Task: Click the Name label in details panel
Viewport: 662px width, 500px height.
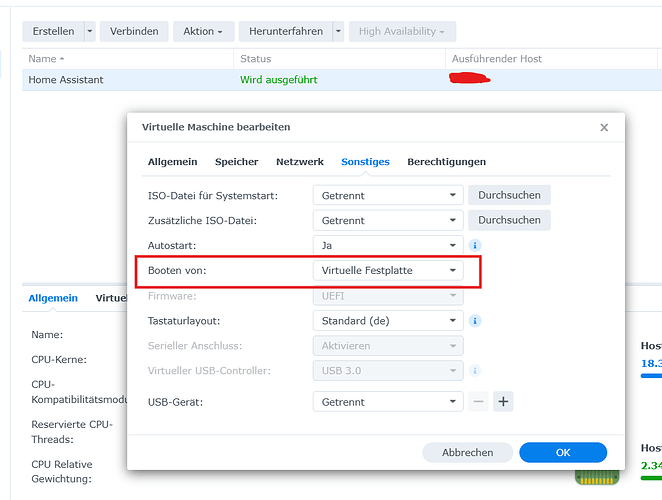Action: pos(47,335)
